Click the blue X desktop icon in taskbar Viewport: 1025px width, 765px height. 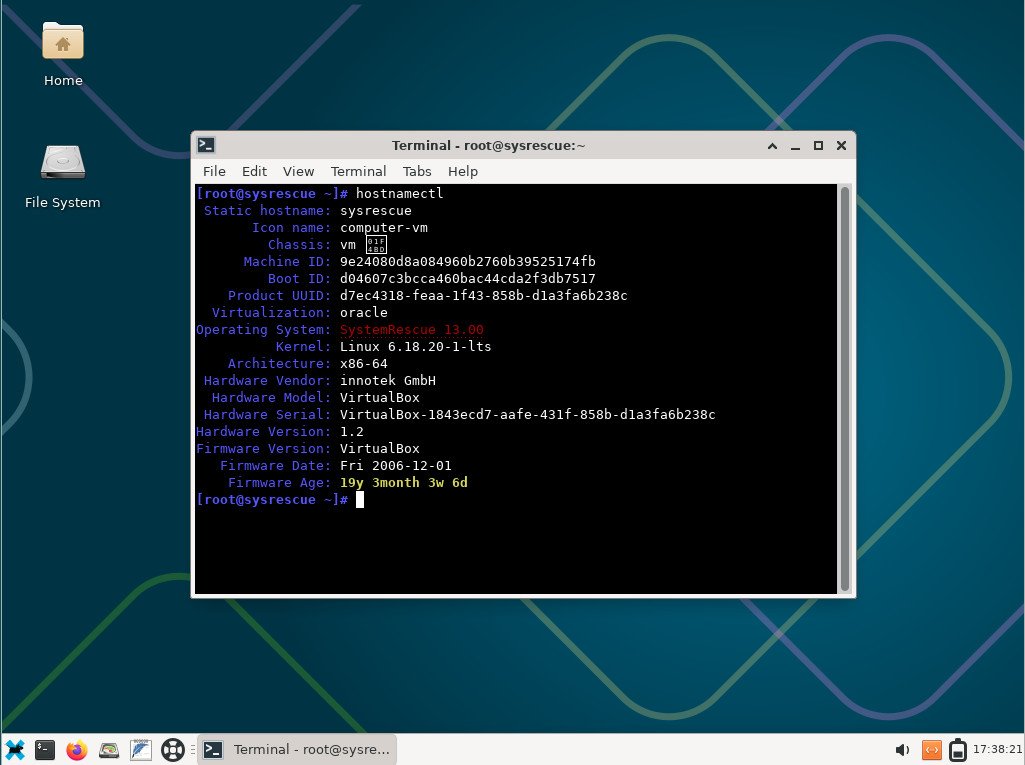(x=15, y=748)
